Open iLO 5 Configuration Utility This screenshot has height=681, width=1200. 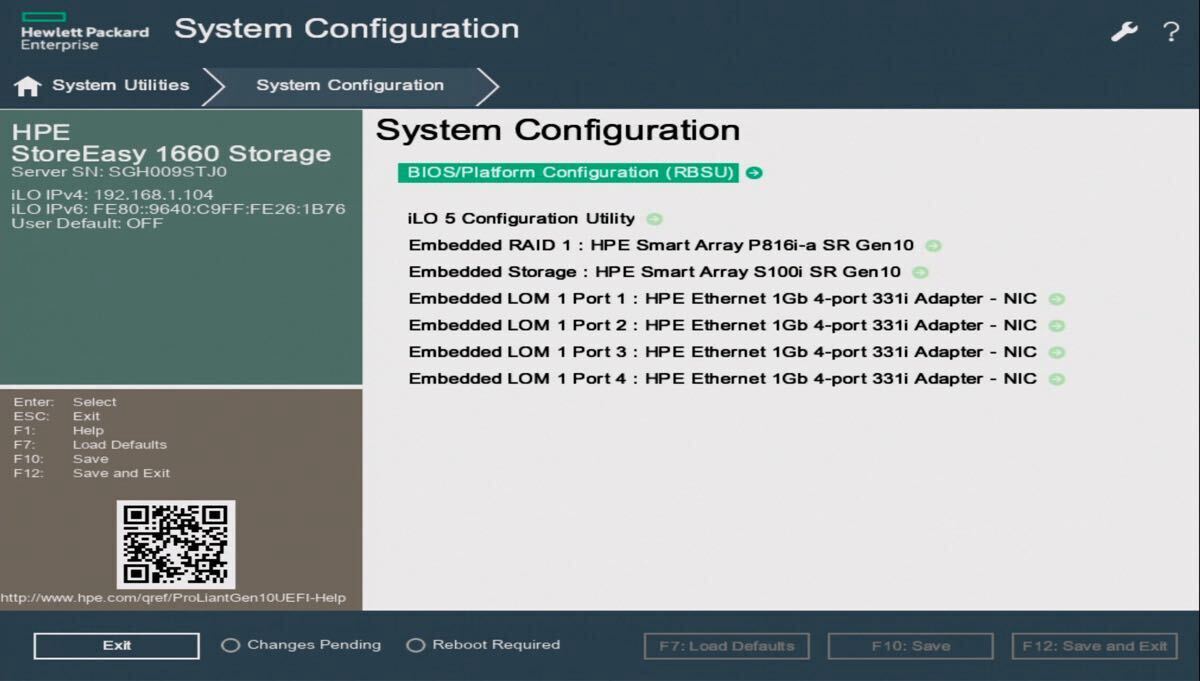tap(521, 219)
